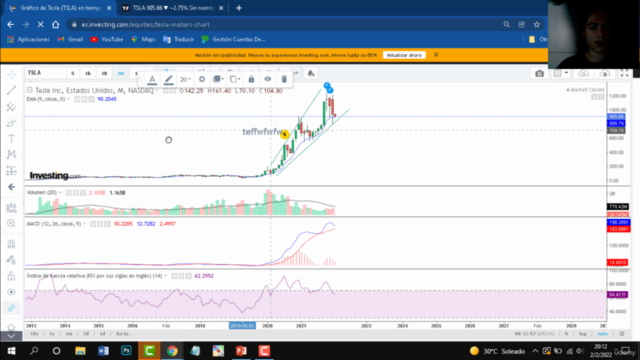This screenshot has width=640, height=360.
Task: Toggle percent scale mode
Action: pos(566,334)
